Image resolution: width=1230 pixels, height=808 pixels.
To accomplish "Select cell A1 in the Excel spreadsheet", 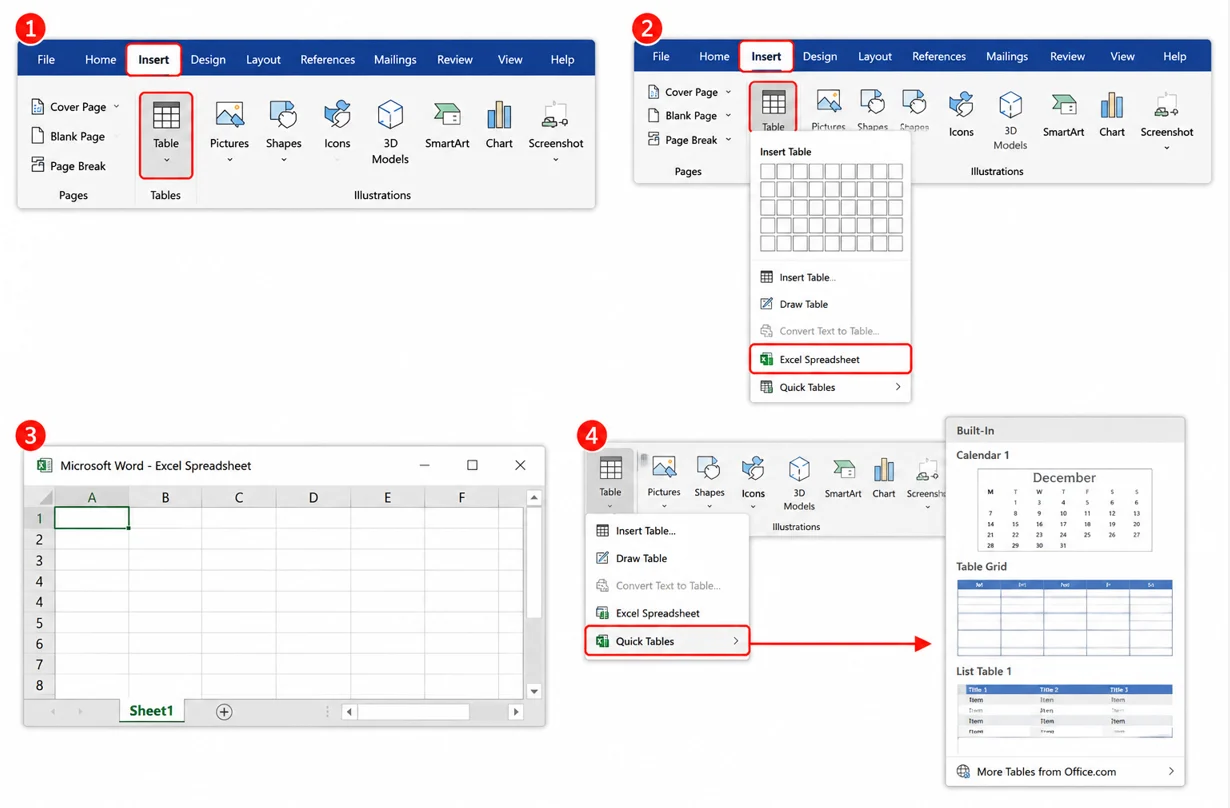I will (91, 518).
